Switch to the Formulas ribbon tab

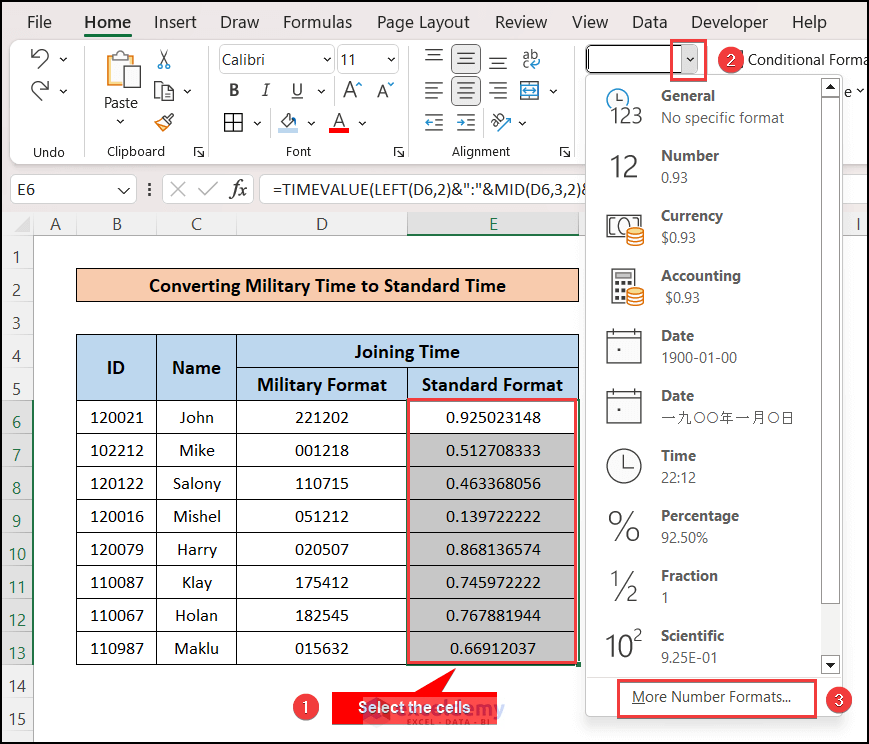point(317,21)
